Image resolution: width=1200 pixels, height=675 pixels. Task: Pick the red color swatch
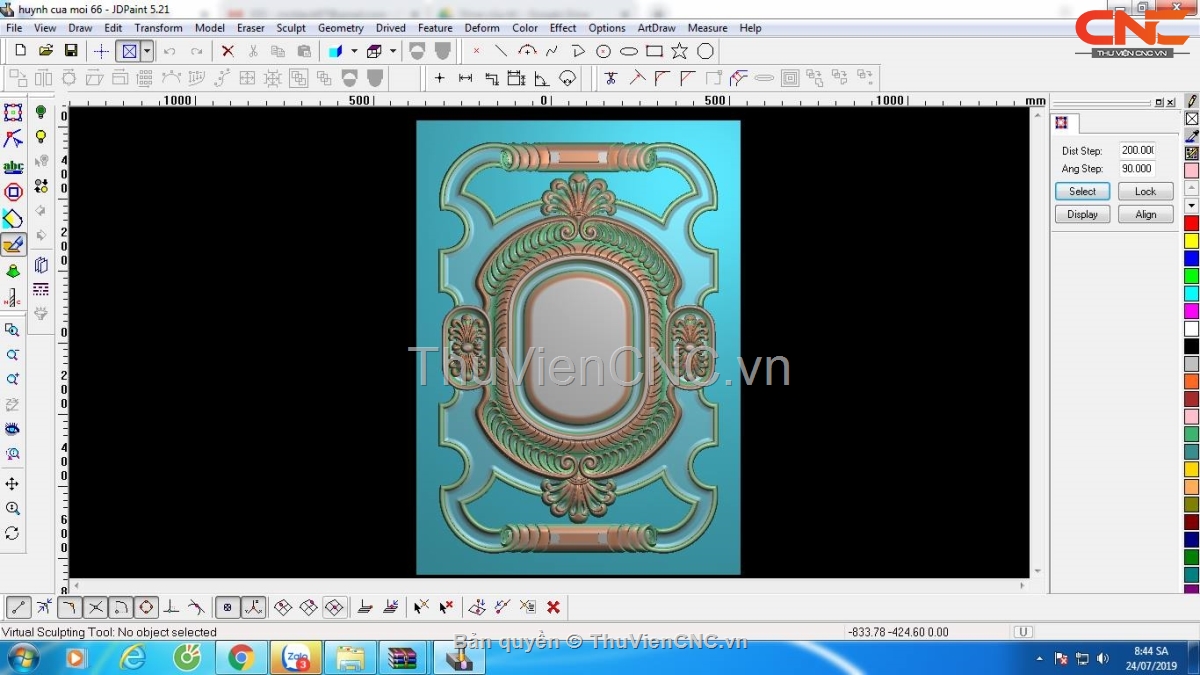pyautogui.click(x=1192, y=223)
